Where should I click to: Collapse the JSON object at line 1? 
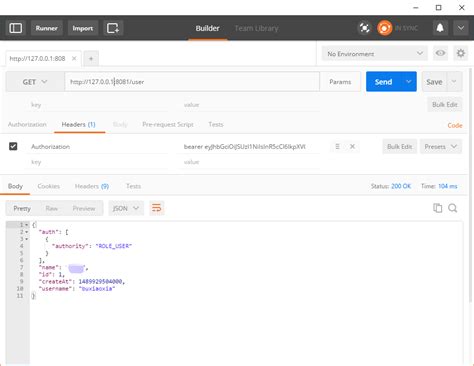coord(27,225)
